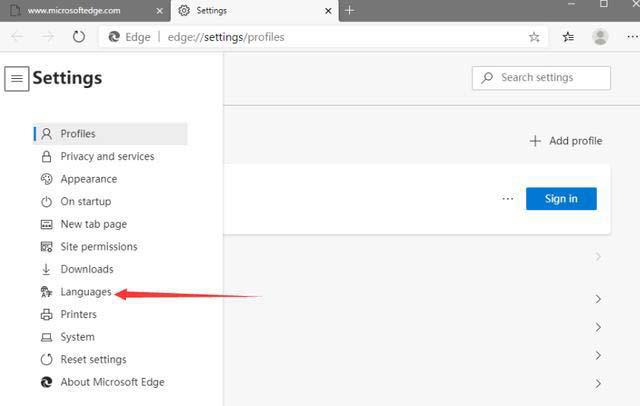Click the Edge logo in address bar
Screen dimensions: 640x406
(x=114, y=37)
